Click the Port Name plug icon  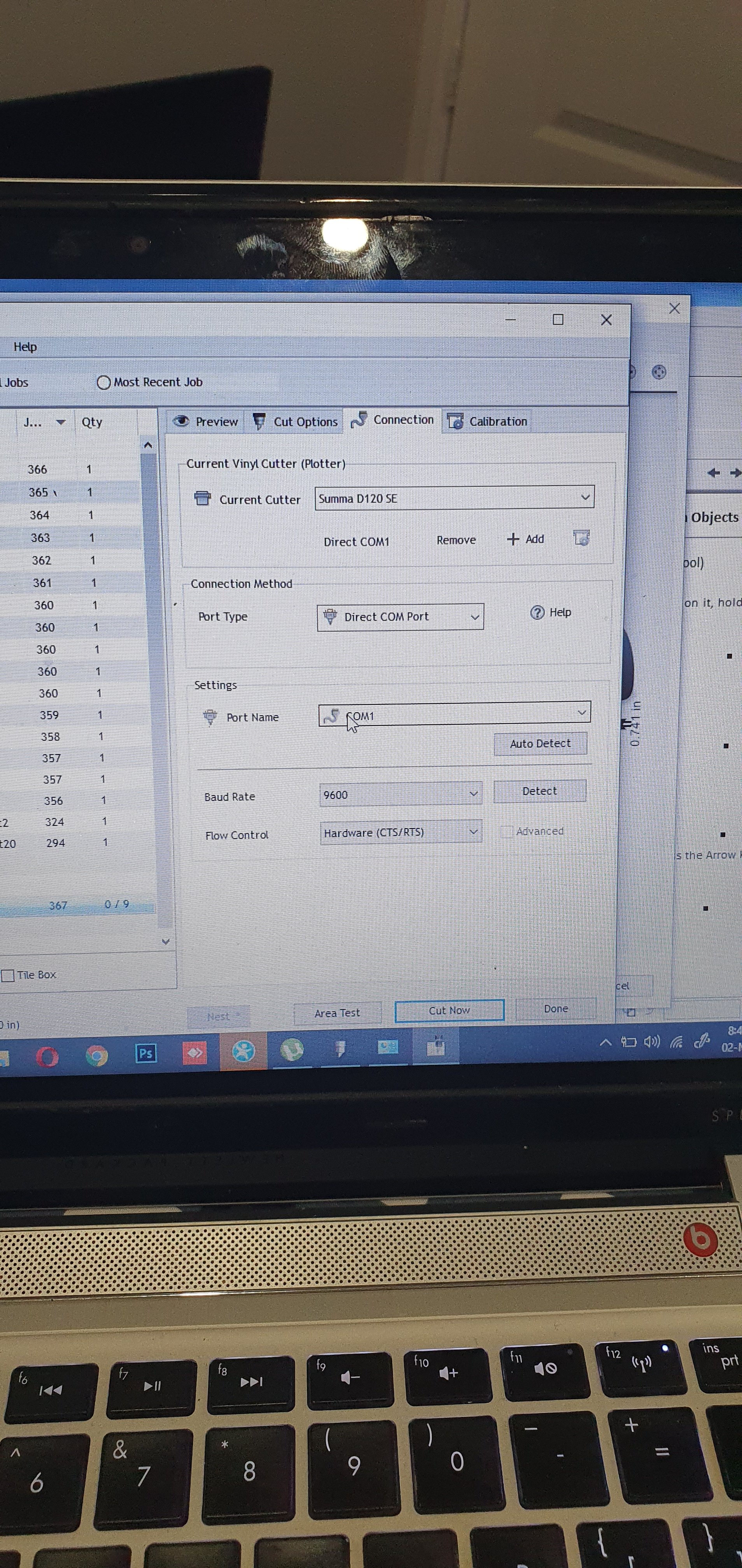[x=210, y=717]
